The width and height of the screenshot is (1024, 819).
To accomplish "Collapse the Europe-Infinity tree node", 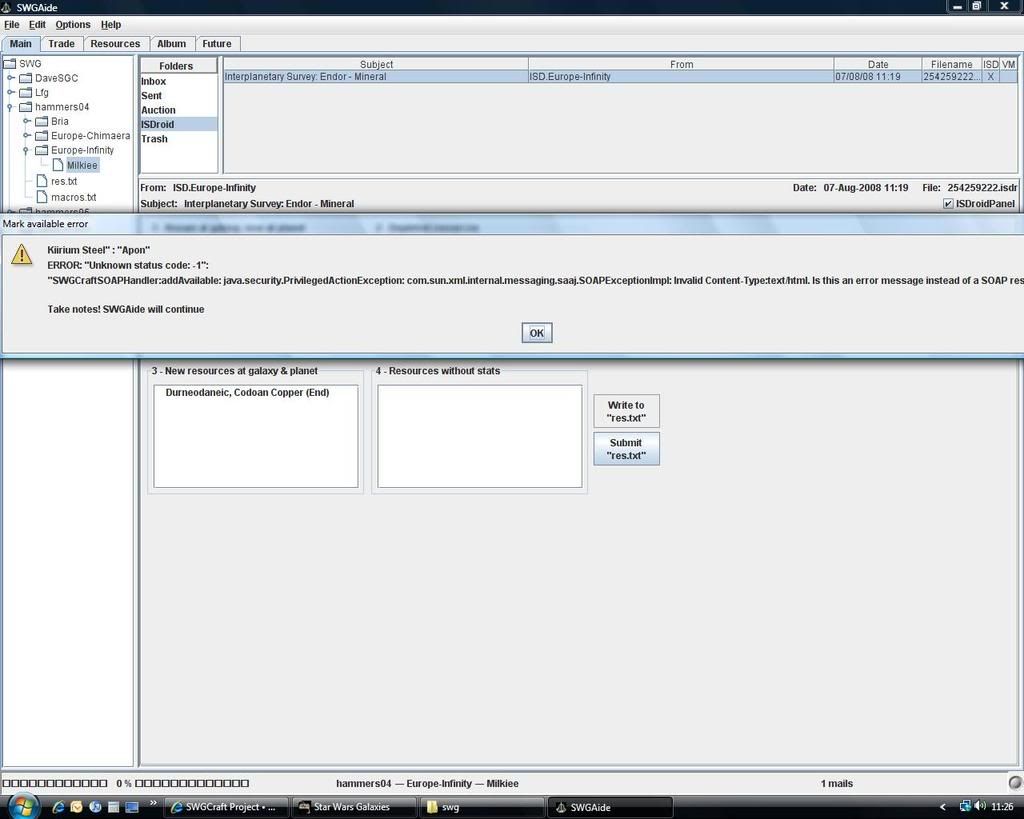I will 25,150.
